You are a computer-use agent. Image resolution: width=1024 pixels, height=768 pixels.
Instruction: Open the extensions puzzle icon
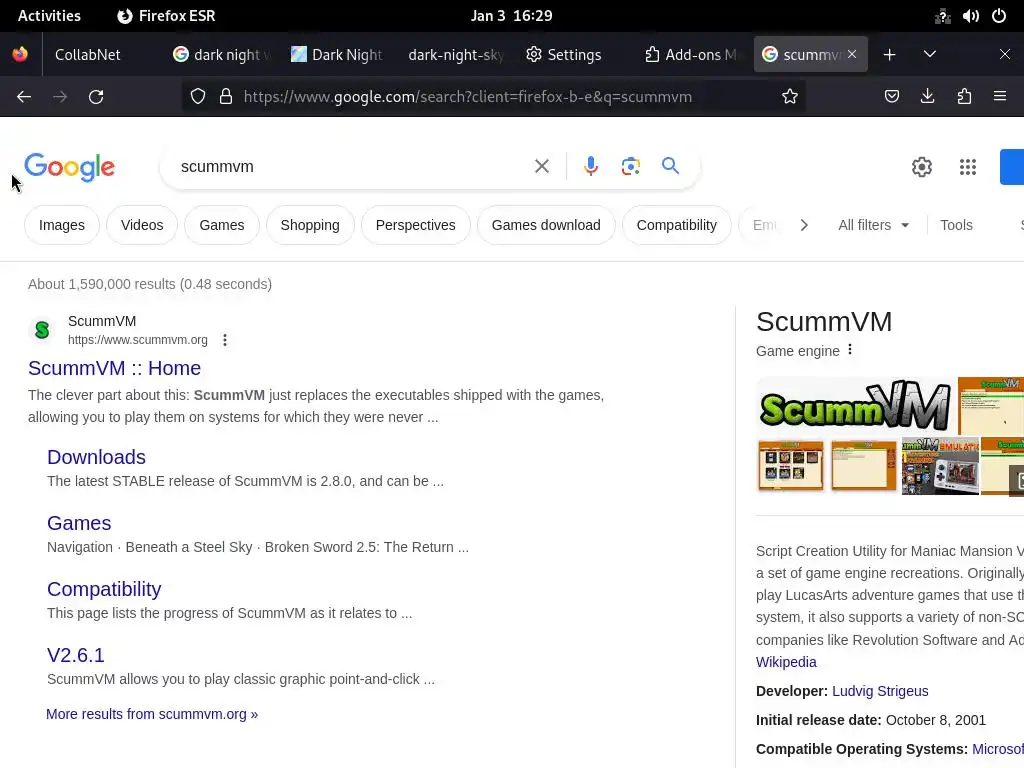click(x=964, y=97)
